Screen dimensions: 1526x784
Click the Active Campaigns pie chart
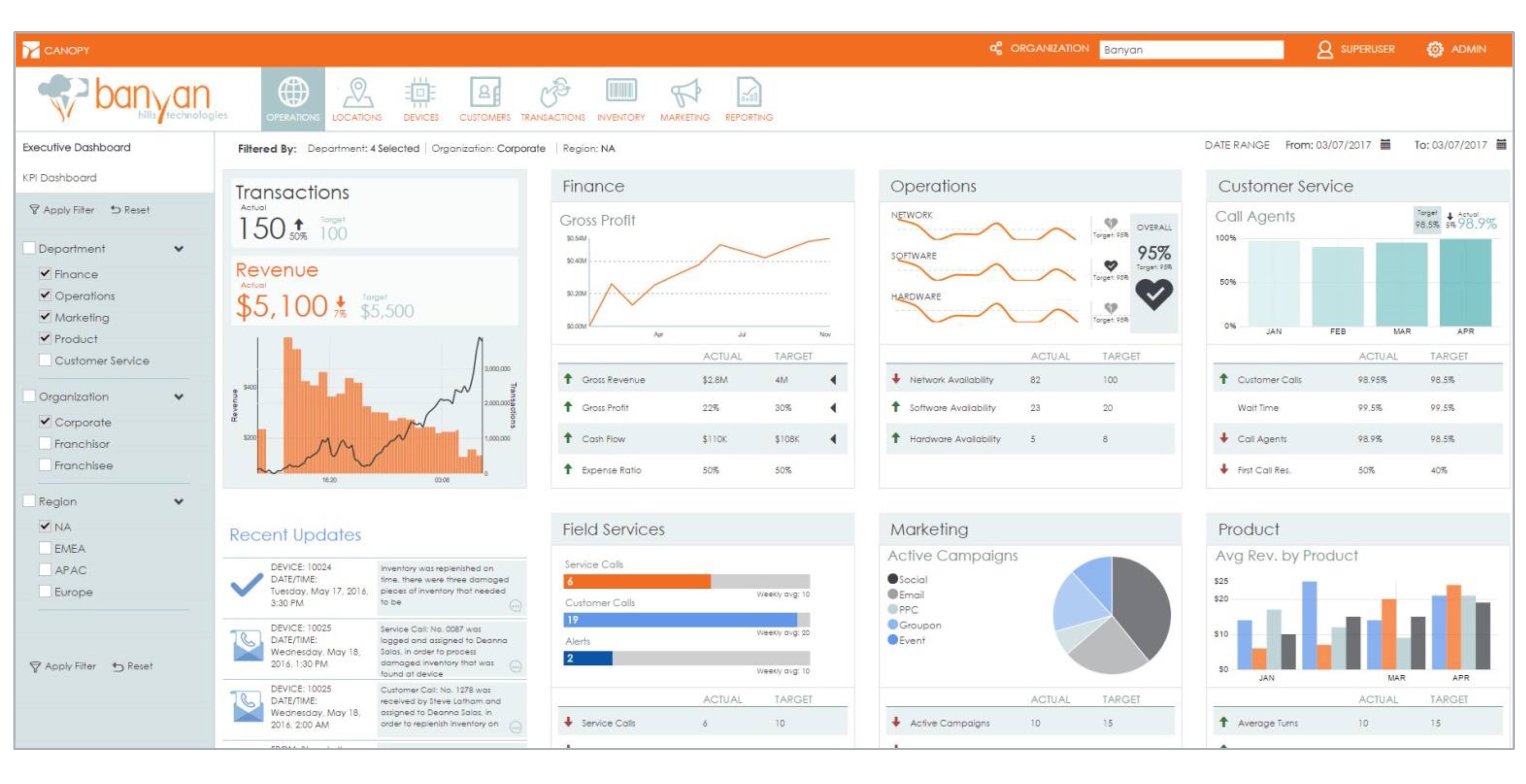point(1112,615)
